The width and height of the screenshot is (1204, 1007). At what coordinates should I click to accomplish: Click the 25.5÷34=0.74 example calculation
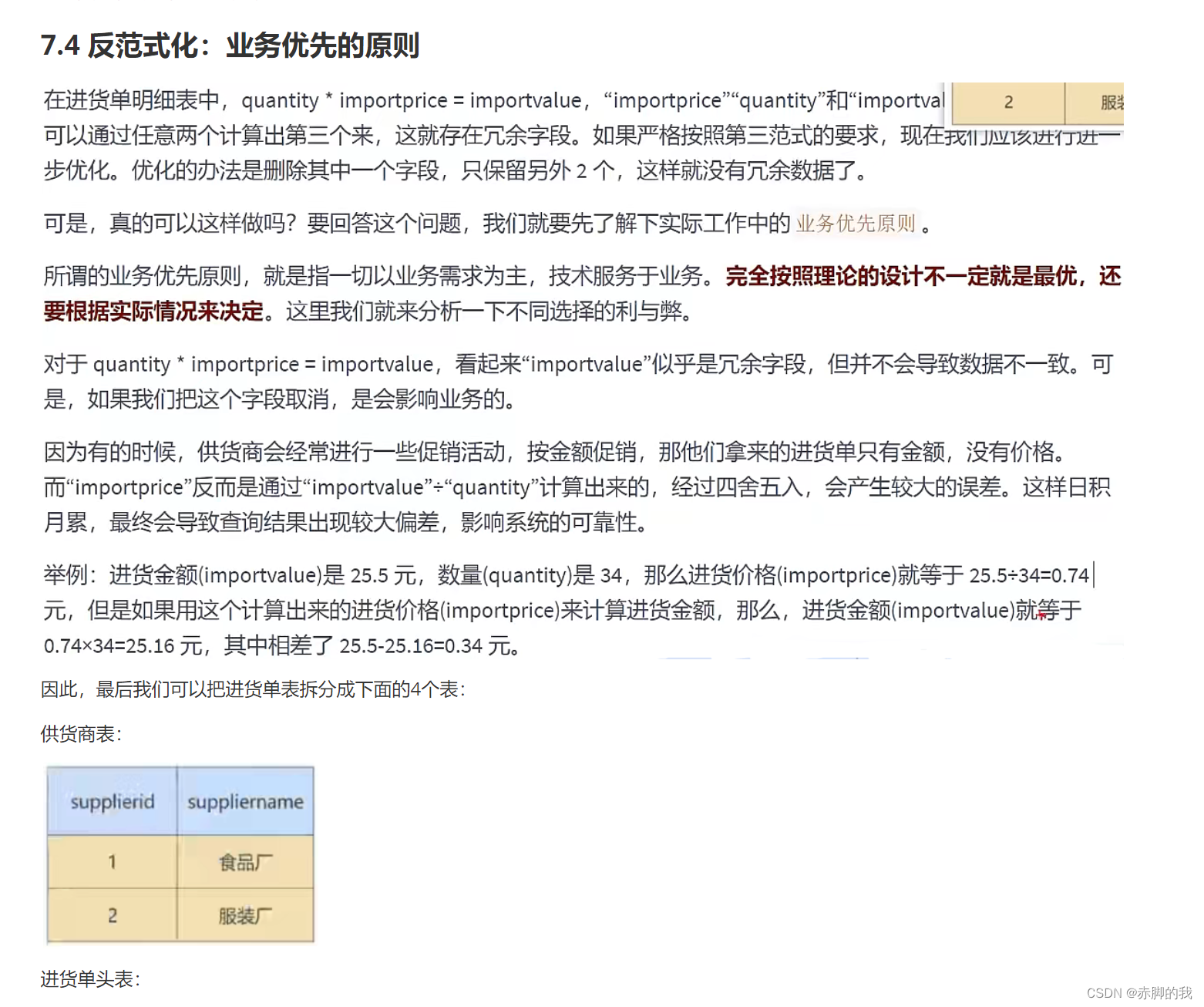pos(1029,576)
